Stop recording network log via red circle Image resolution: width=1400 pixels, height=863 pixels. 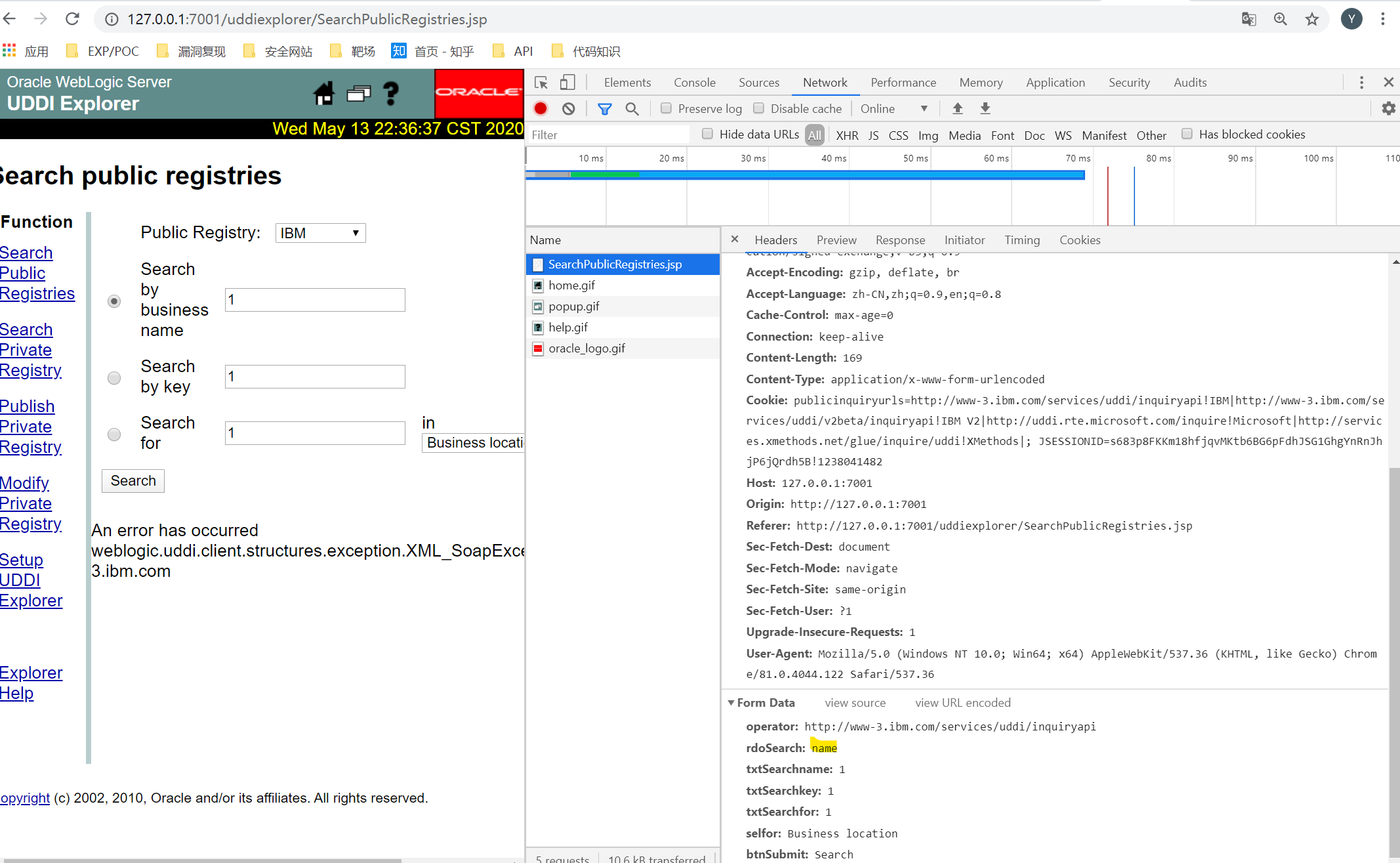pyautogui.click(x=541, y=109)
